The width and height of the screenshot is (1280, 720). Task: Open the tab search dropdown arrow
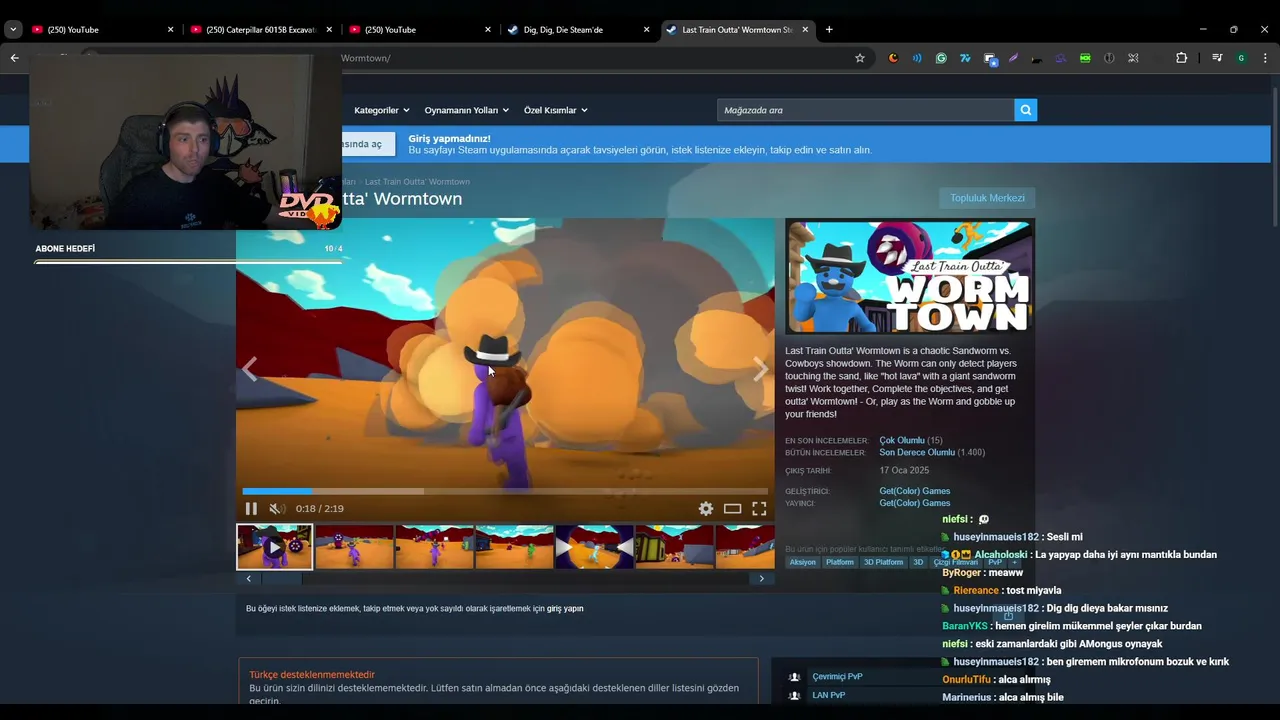pos(13,30)
